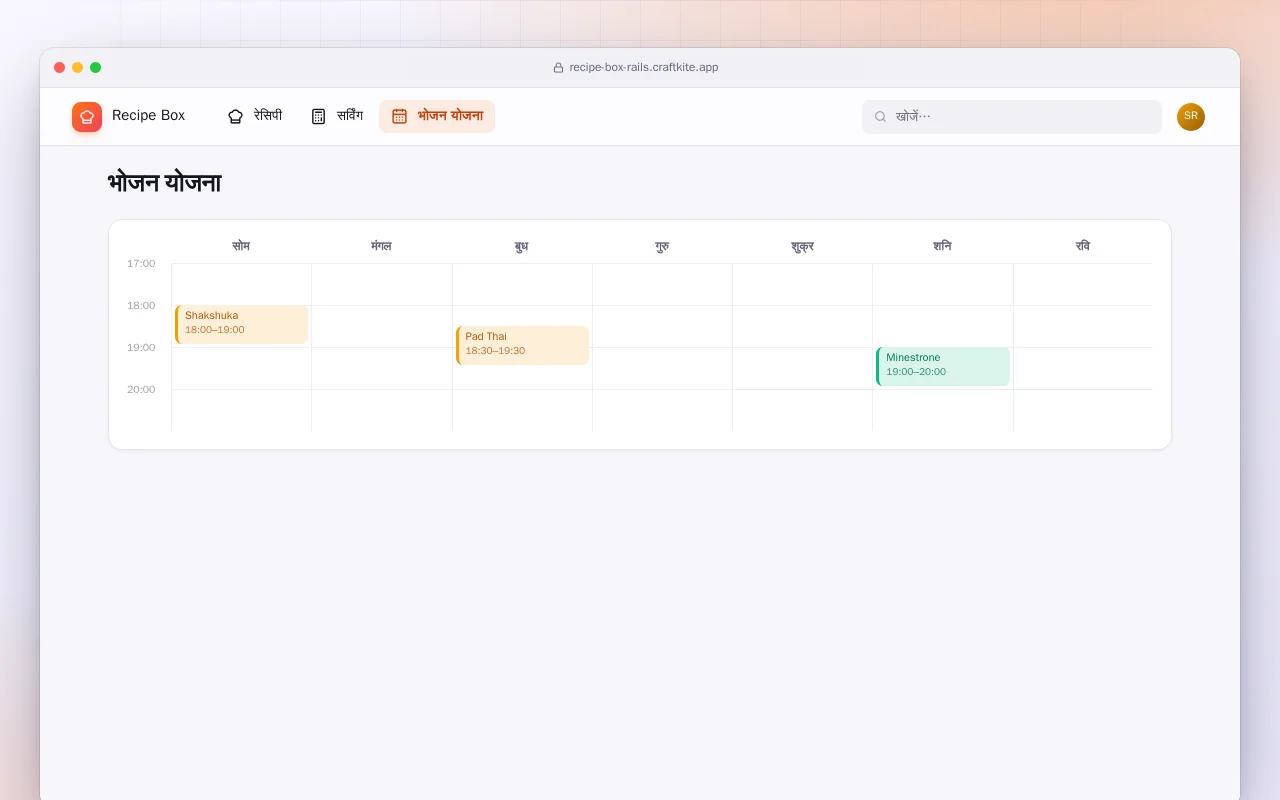Click the 18:00–19:00 time on Shakshuka
The height and width of the screenshot is (800, 1280).
(x=215, y=330)
